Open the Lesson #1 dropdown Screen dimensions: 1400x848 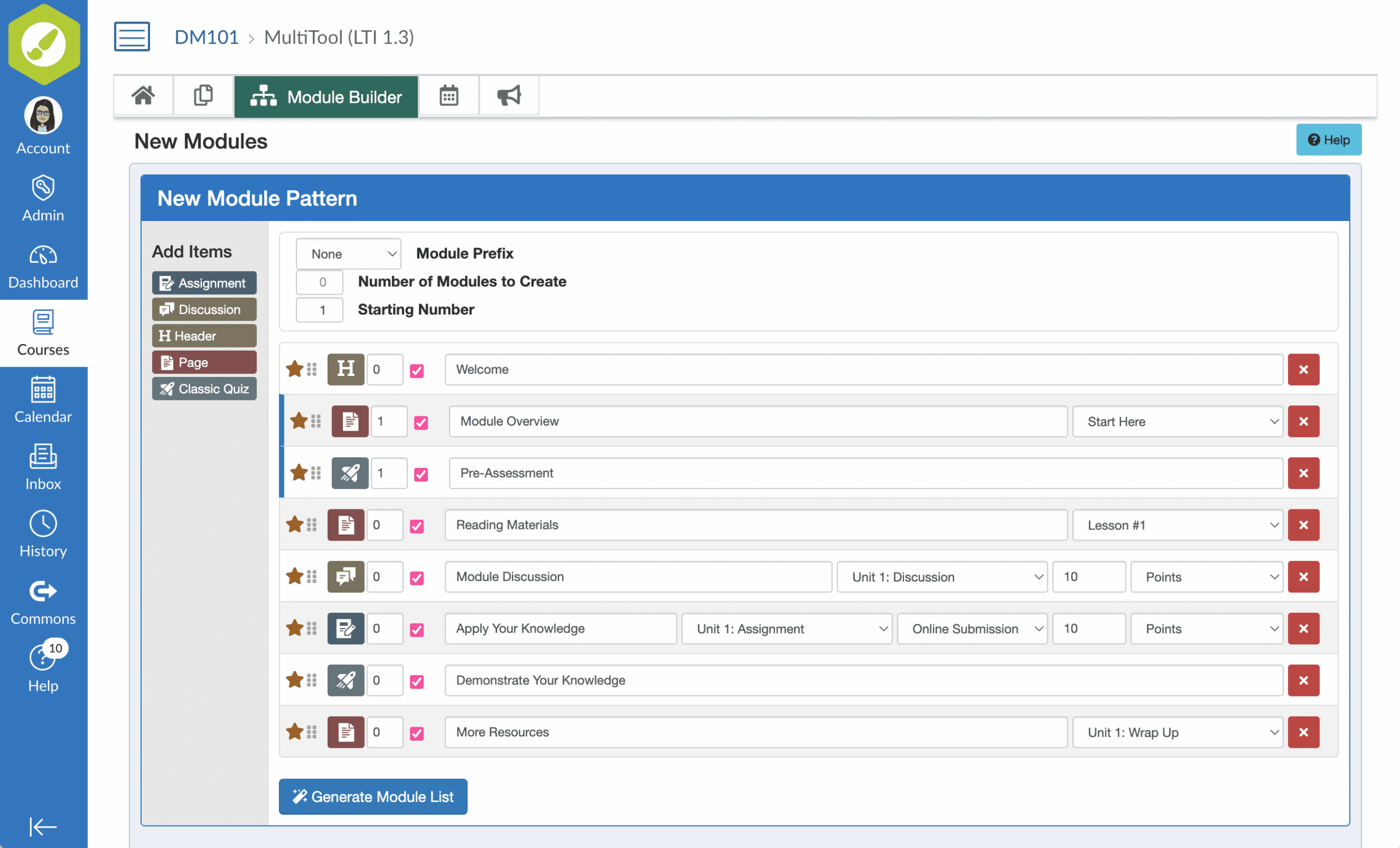[x=1177, y=525]
